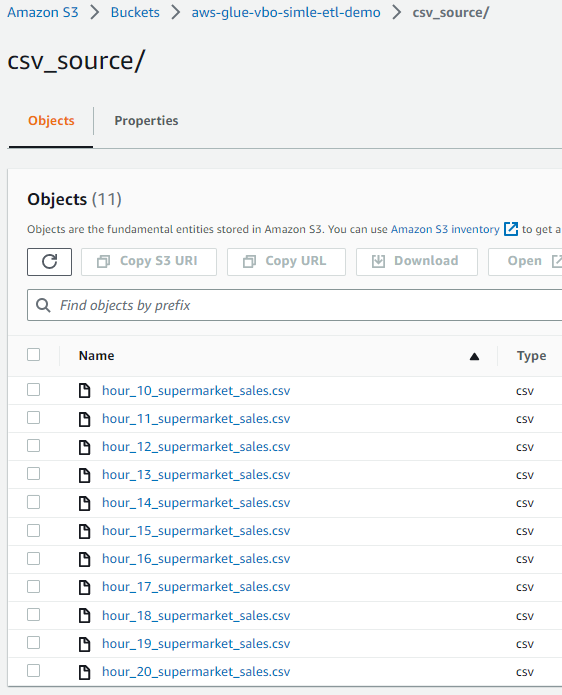Toggle the select-all objects checkbox in header

[x=34, y=355]
